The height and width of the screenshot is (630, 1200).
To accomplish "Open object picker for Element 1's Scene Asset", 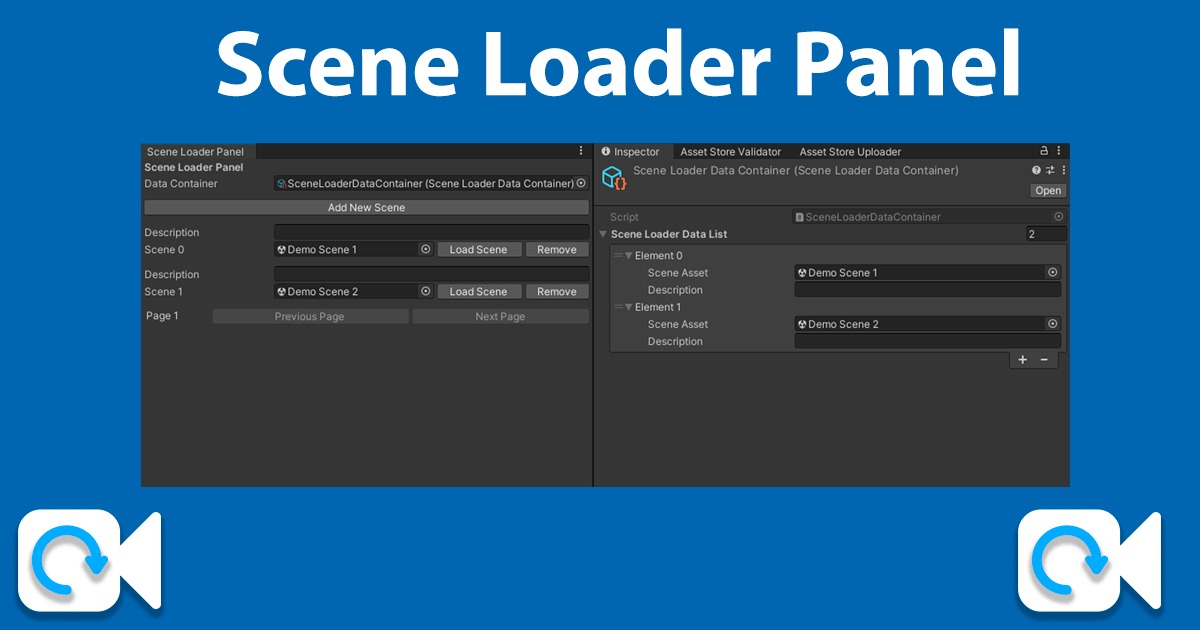I will (1053, 323).
